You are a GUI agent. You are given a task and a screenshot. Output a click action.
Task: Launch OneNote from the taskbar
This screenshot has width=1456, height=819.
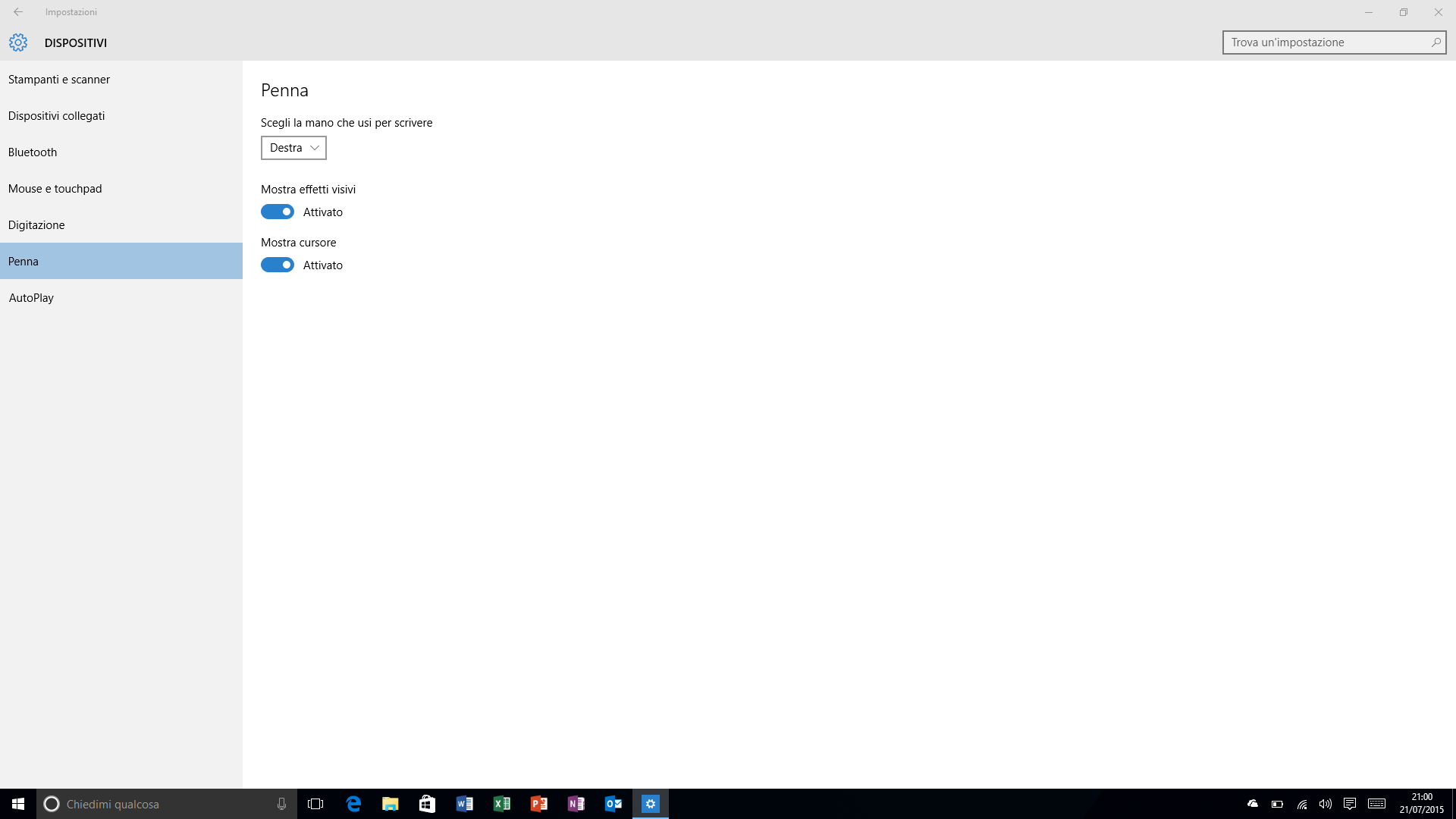[x=576, y=804]
